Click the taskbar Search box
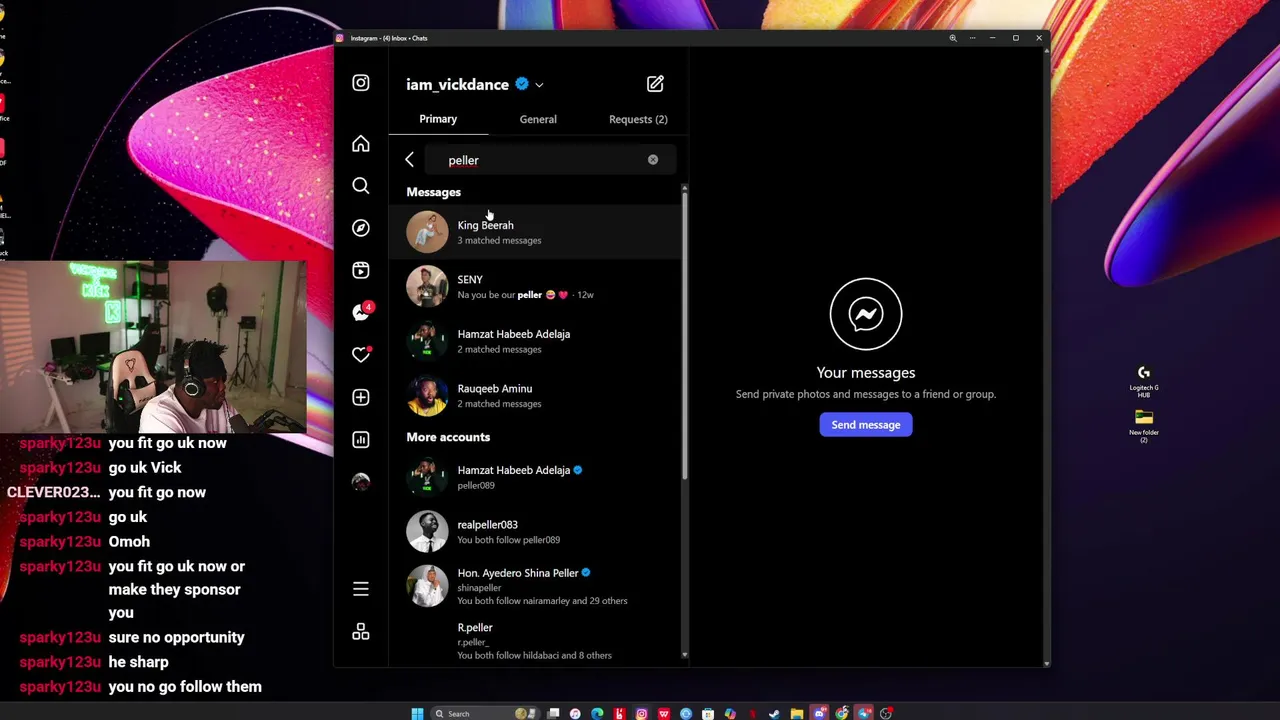This screenshot has width=1280, height=720. tap(486, 713)
